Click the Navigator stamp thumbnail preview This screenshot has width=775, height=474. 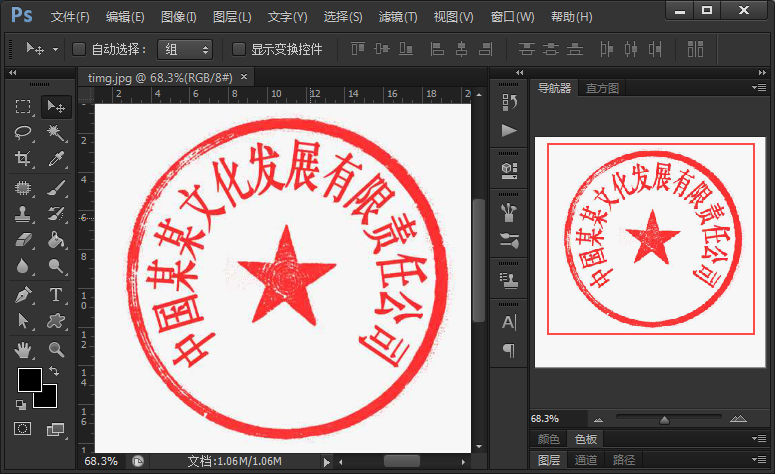click(650, 252)
